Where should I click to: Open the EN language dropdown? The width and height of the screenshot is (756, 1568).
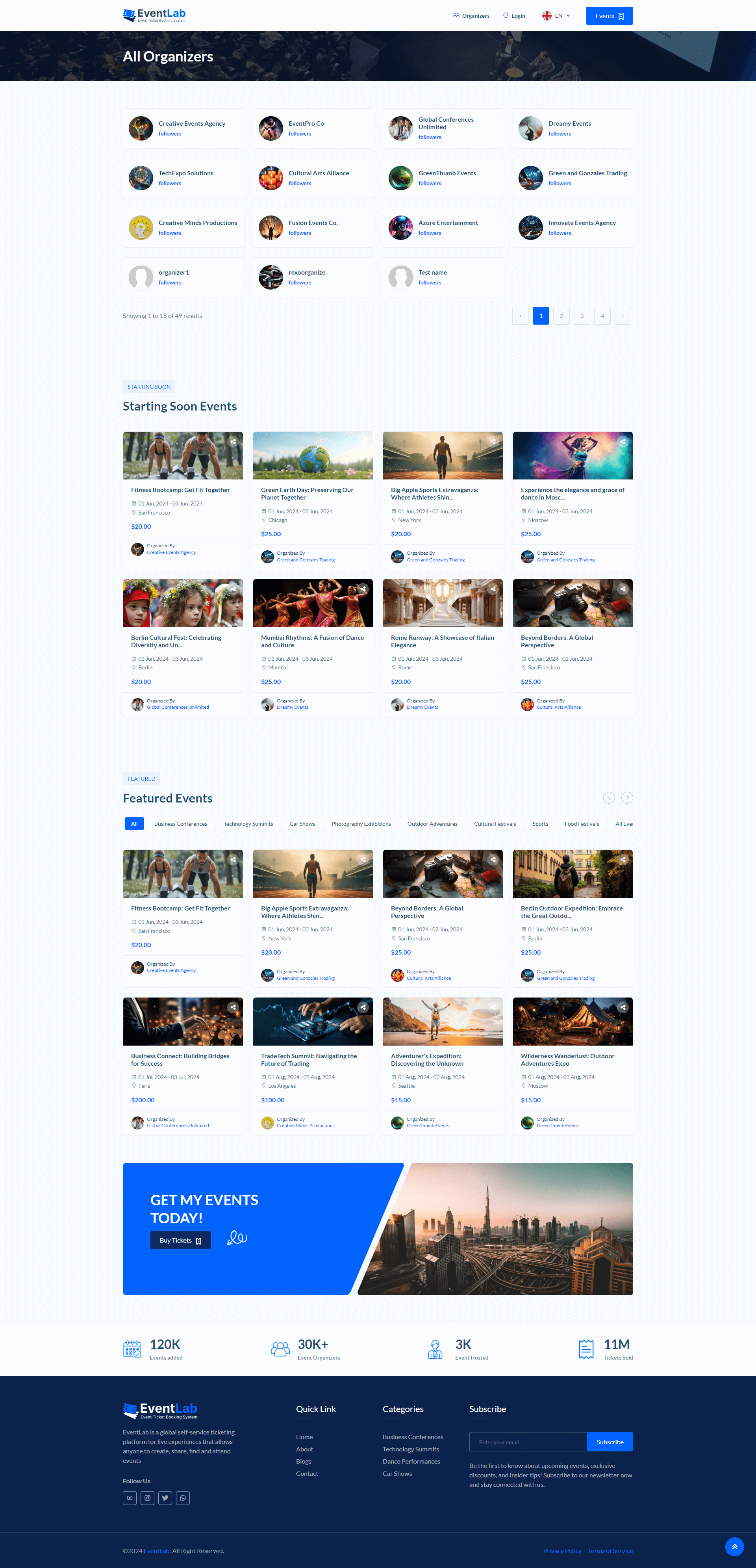point(556,16)
